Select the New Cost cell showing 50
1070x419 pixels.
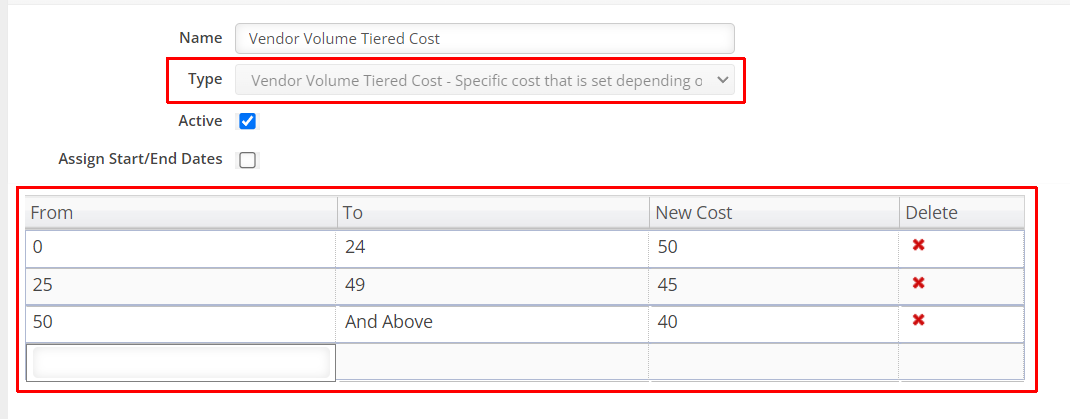click(773, 247)
